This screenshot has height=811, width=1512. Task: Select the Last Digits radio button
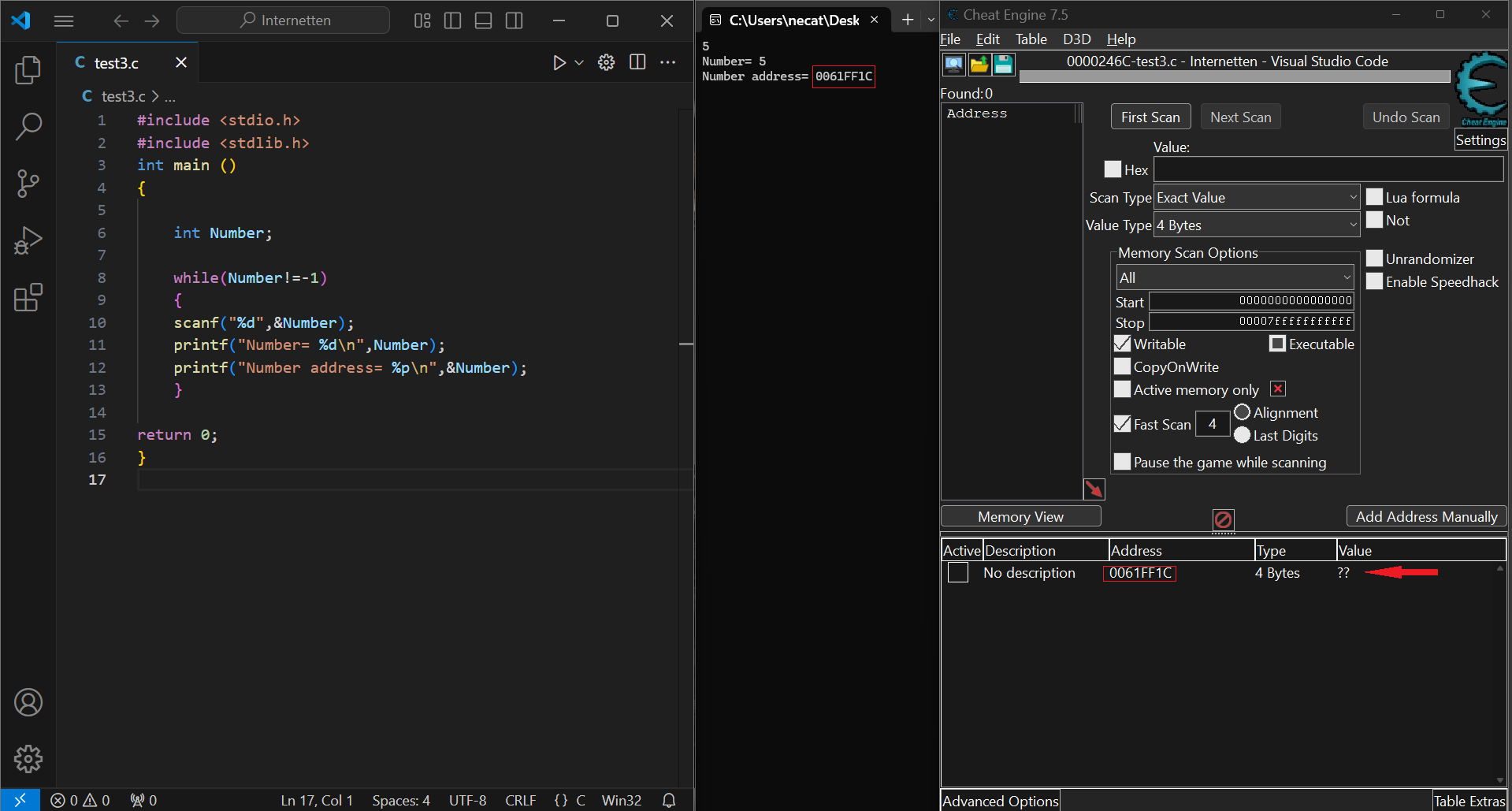click(1242, 435)
